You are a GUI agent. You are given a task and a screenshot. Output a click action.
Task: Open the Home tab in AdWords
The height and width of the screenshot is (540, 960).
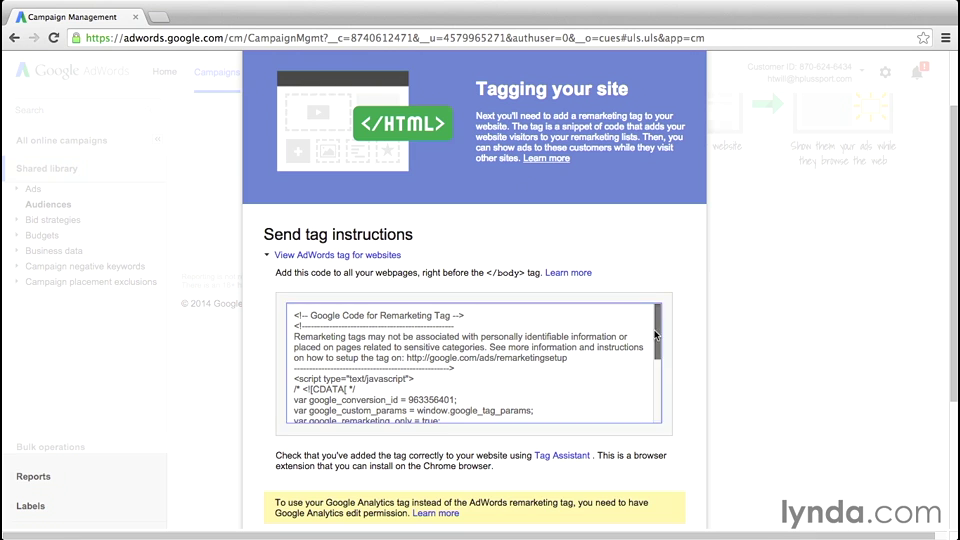click(165, 72)
